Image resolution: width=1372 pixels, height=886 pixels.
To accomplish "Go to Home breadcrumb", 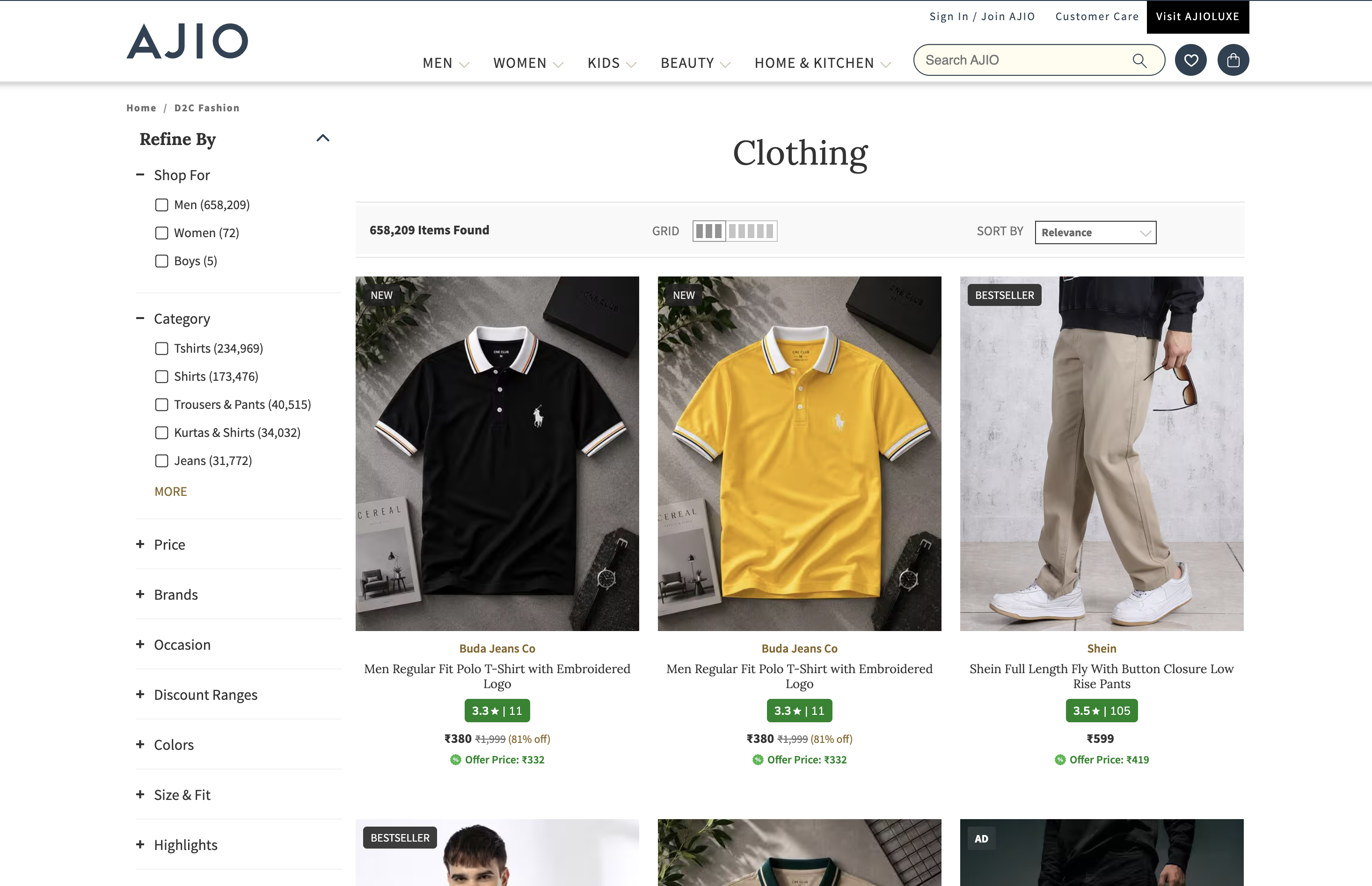I will click(141, 108).
